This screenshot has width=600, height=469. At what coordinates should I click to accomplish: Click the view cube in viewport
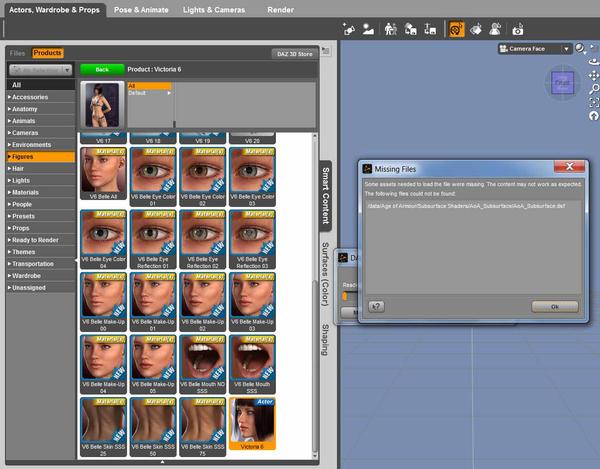[x=562, y=83]
